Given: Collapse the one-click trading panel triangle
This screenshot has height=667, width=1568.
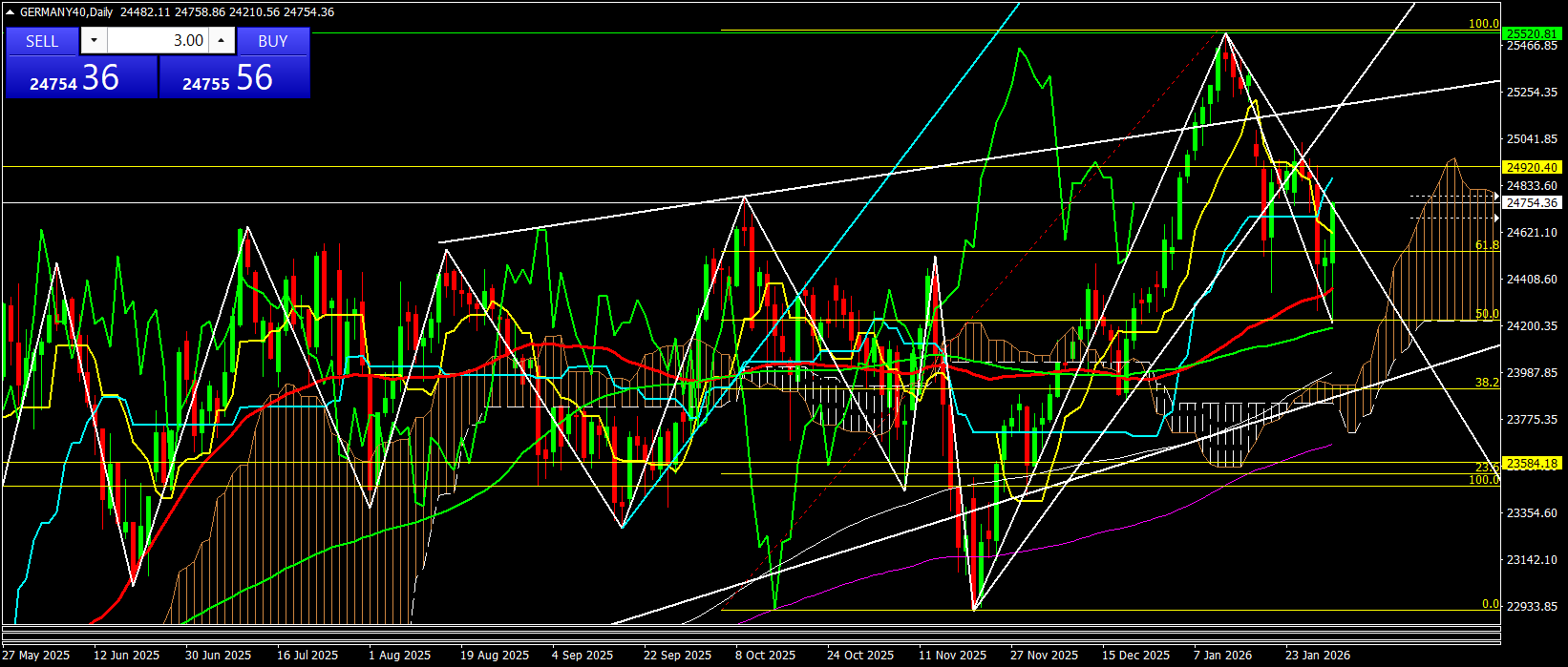Looking at the screenshot, I should pyautogui.click(x=11, y=12).
